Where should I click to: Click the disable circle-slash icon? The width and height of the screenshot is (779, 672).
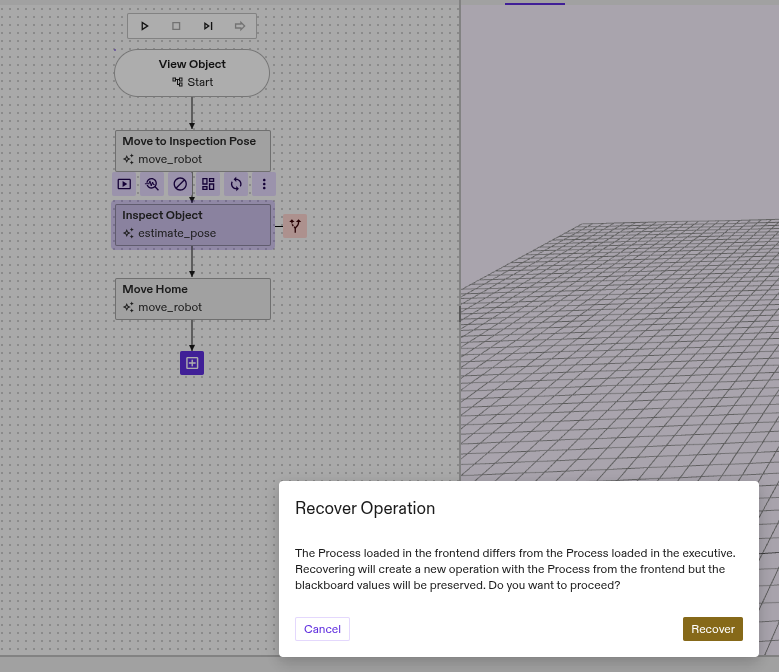(180, 184)
